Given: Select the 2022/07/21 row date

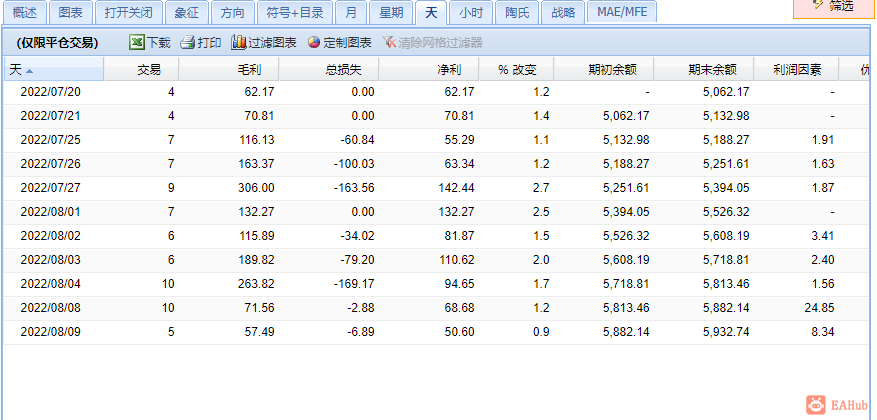Looking at the screenshot, I should 50,116.
